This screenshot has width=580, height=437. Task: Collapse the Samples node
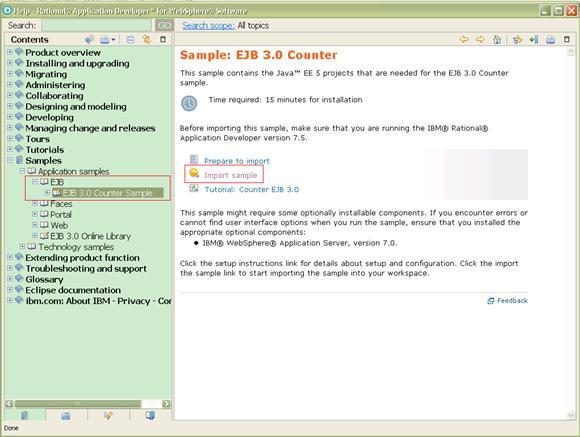point(10,160)
